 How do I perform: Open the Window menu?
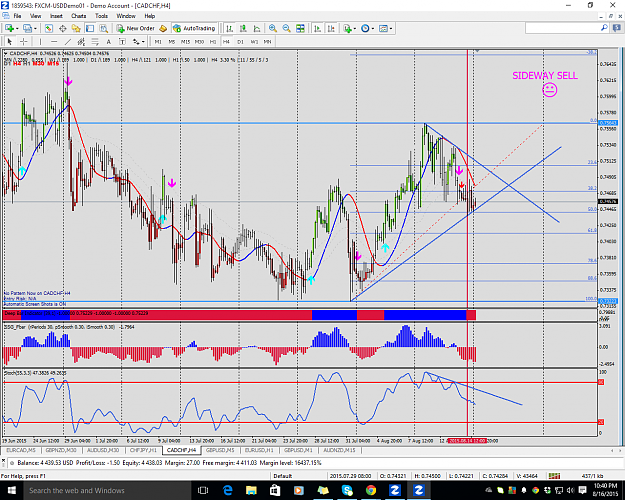(126, 16)
